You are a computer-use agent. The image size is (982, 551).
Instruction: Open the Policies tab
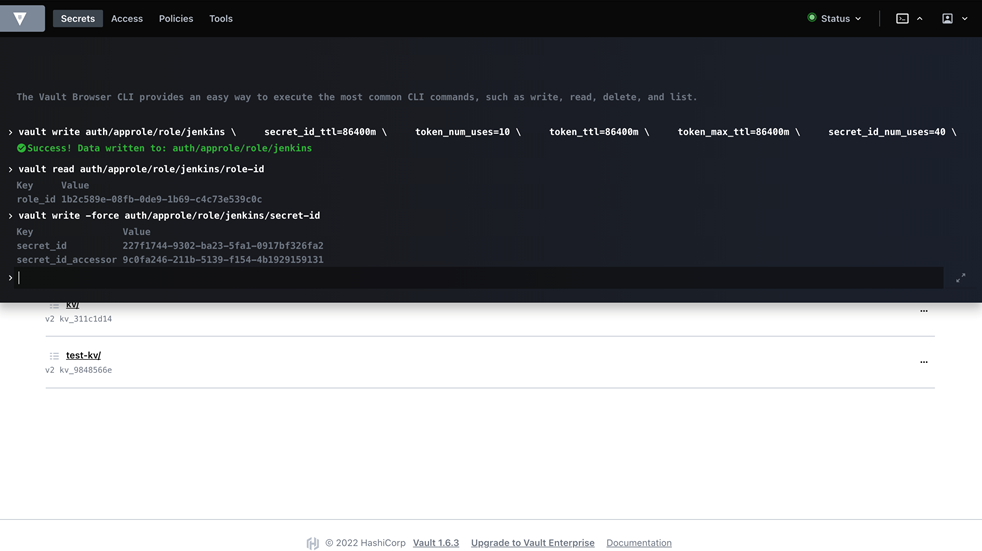[176, 18]
